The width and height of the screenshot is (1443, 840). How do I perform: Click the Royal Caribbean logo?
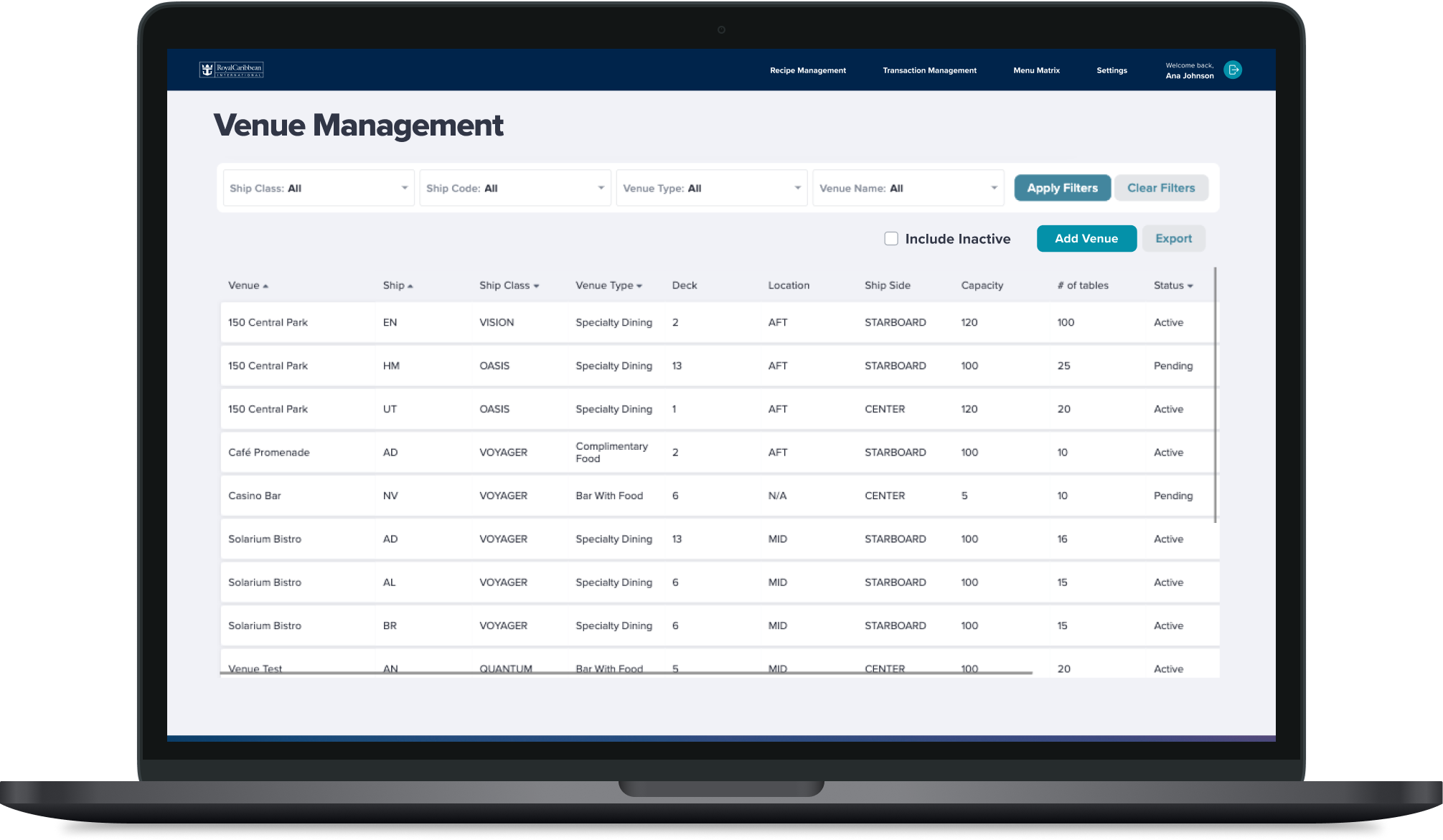(x=231, y=70)
